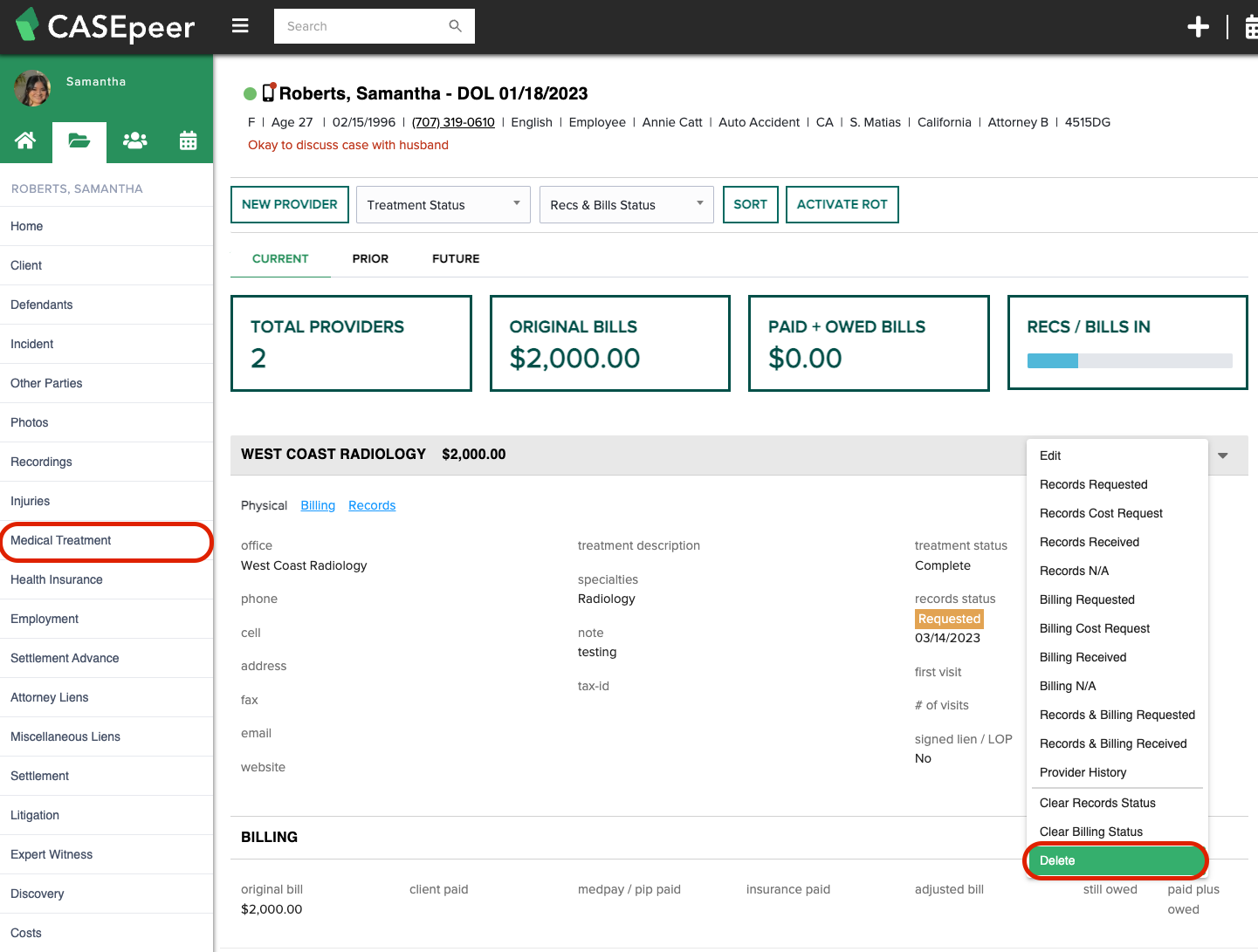Image resolution: width=1258 pixels, height=952 pixels.
Task: Open Provider History from menu
Action: 1117,772
